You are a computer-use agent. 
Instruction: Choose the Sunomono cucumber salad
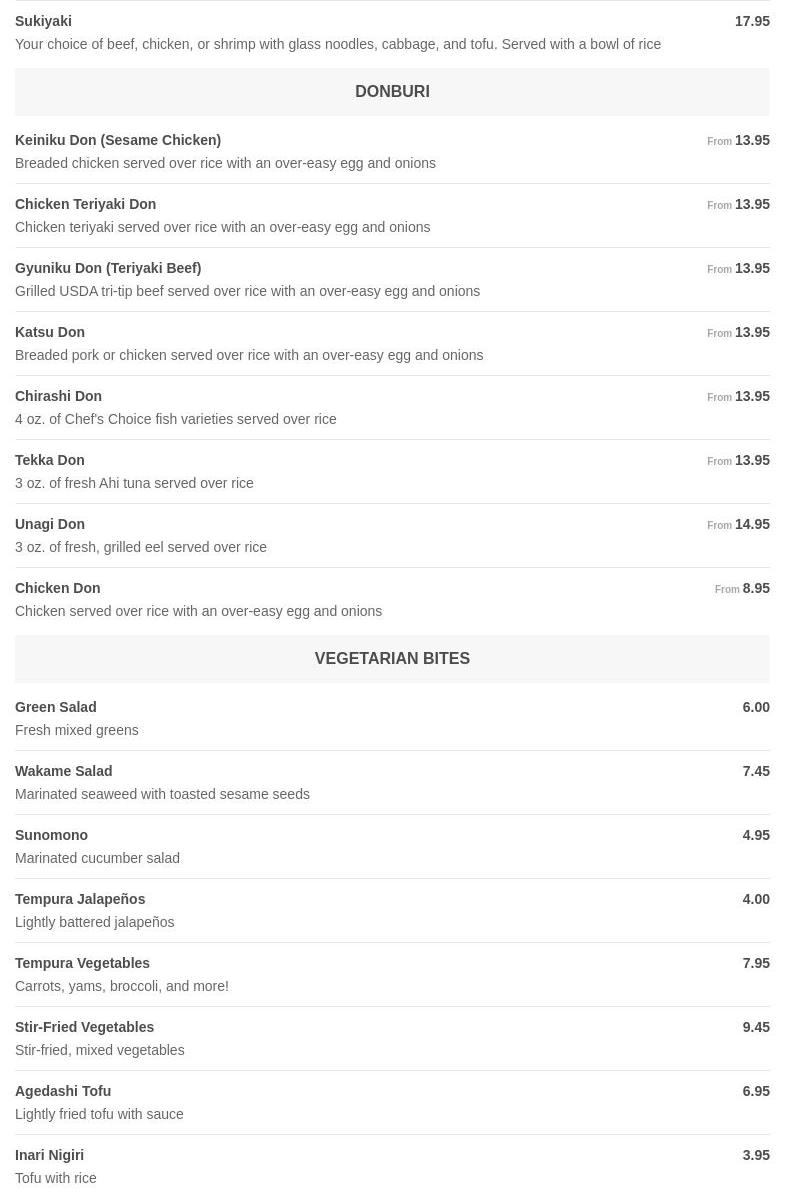click(x=51, y=835)
